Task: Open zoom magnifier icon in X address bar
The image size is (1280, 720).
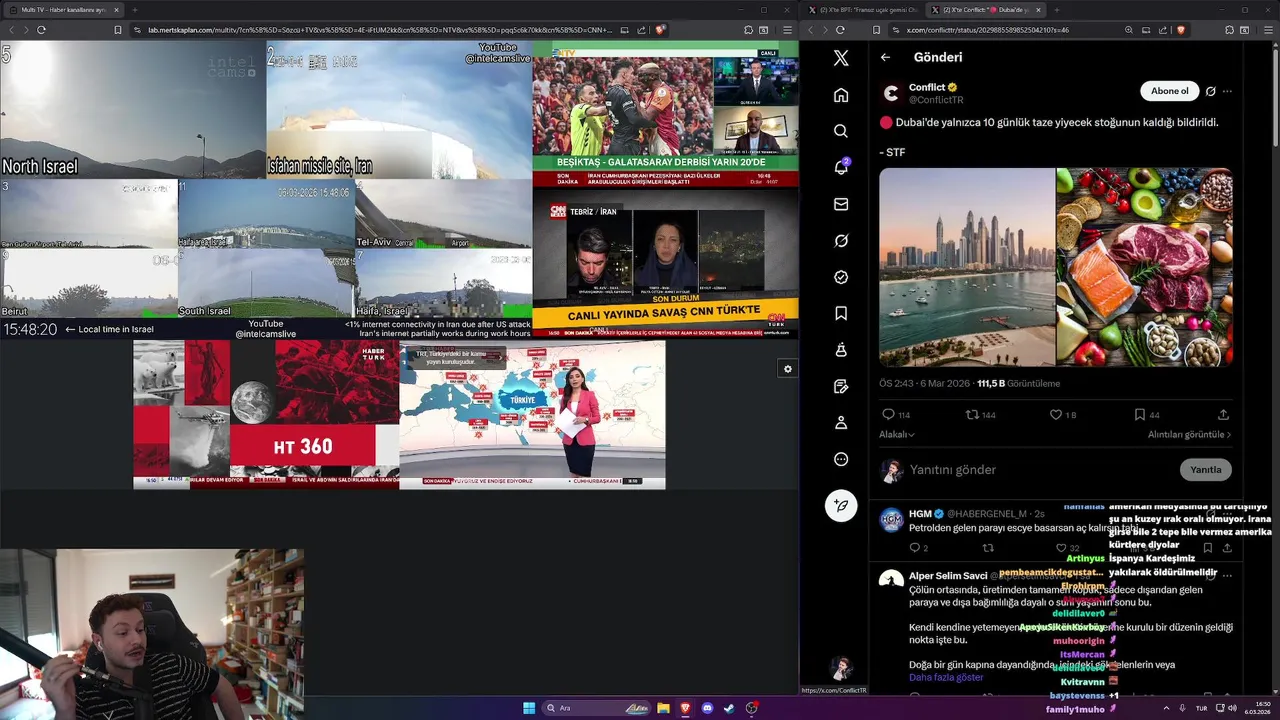Action: pos(1129,30)
